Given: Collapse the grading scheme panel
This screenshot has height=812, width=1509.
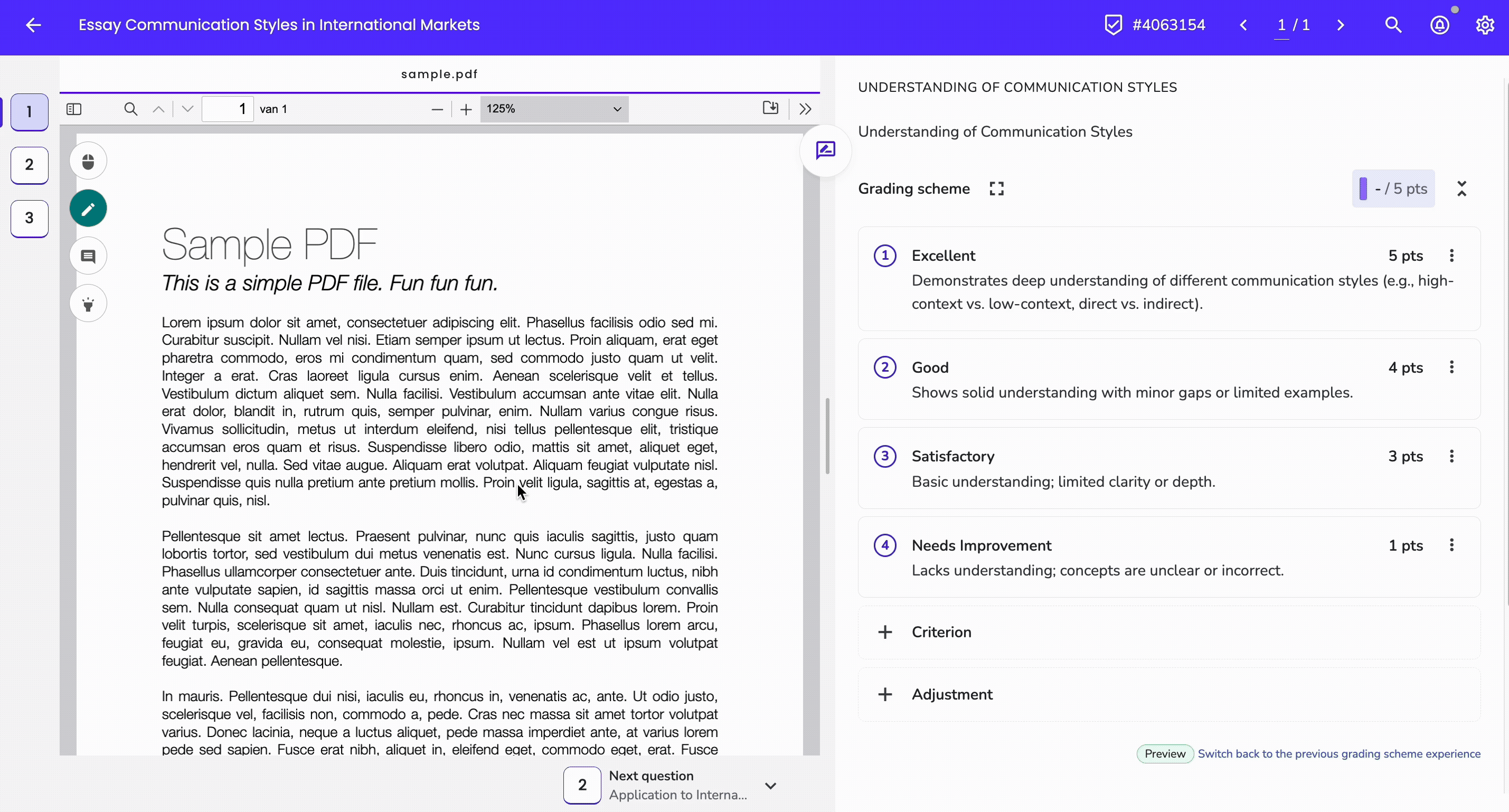Looking at the screenshot, I should coord(1461,188).
